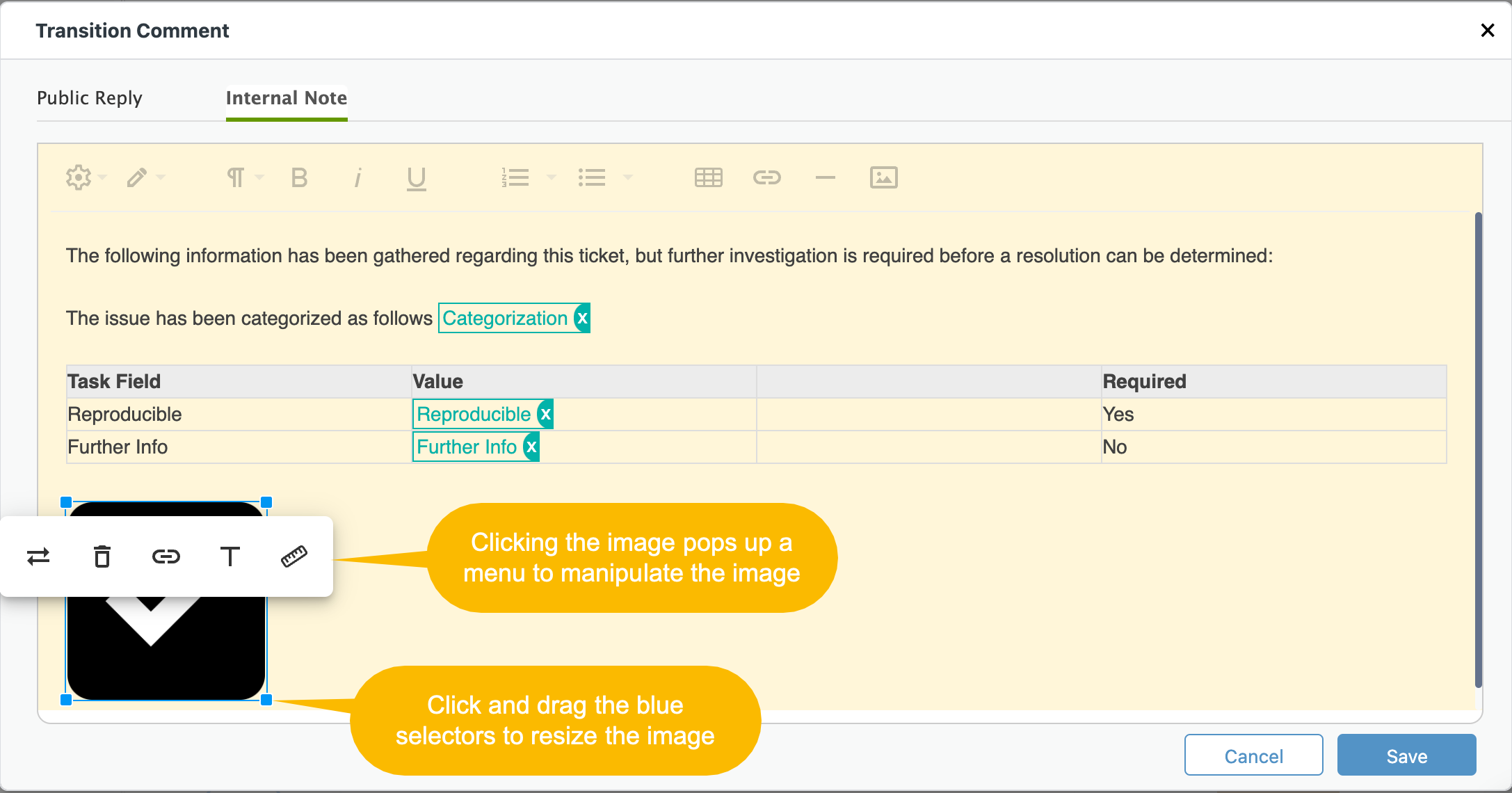1512x793 pixels.
Task: Cancel the transition comment
Action: pos(1254,755)
